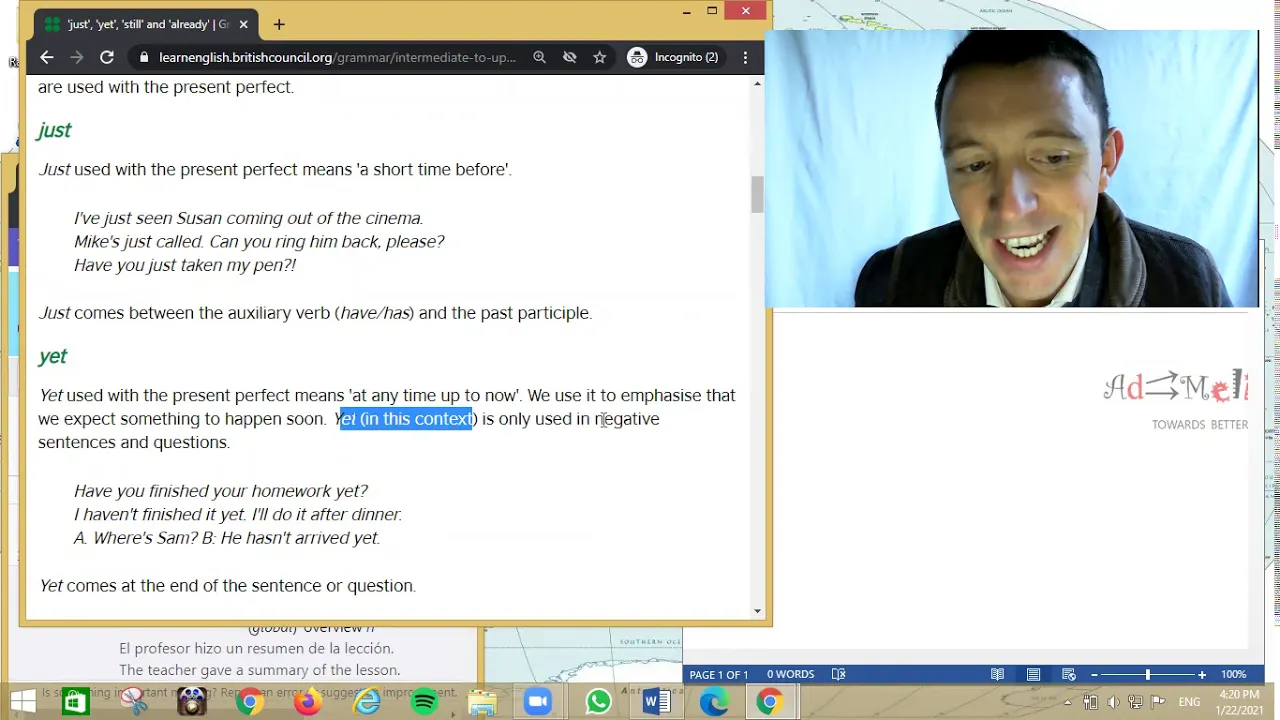This screenshot has width=1280, height=720.
Task: Launch Firefox from the taskbar
Action: tap(307, 702)
